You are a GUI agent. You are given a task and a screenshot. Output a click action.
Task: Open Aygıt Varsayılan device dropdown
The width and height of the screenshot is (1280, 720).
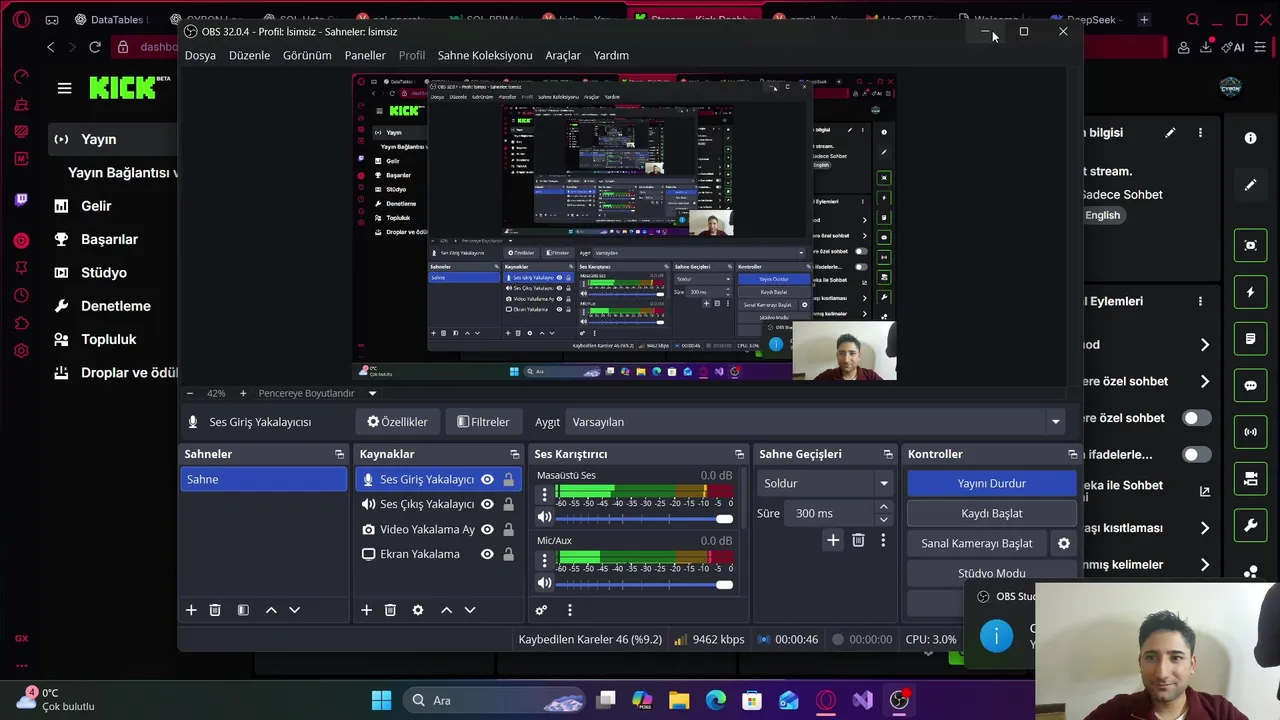pos(815,422)
